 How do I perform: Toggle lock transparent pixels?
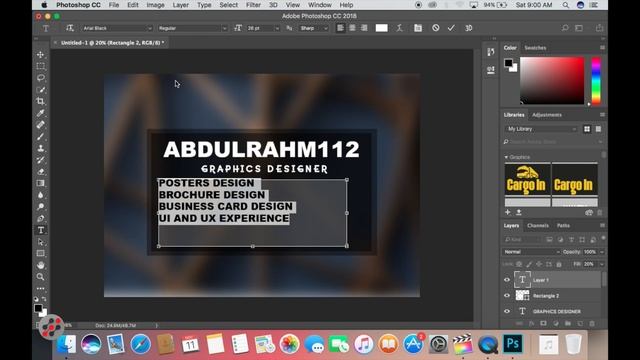(x=519, y=264)
